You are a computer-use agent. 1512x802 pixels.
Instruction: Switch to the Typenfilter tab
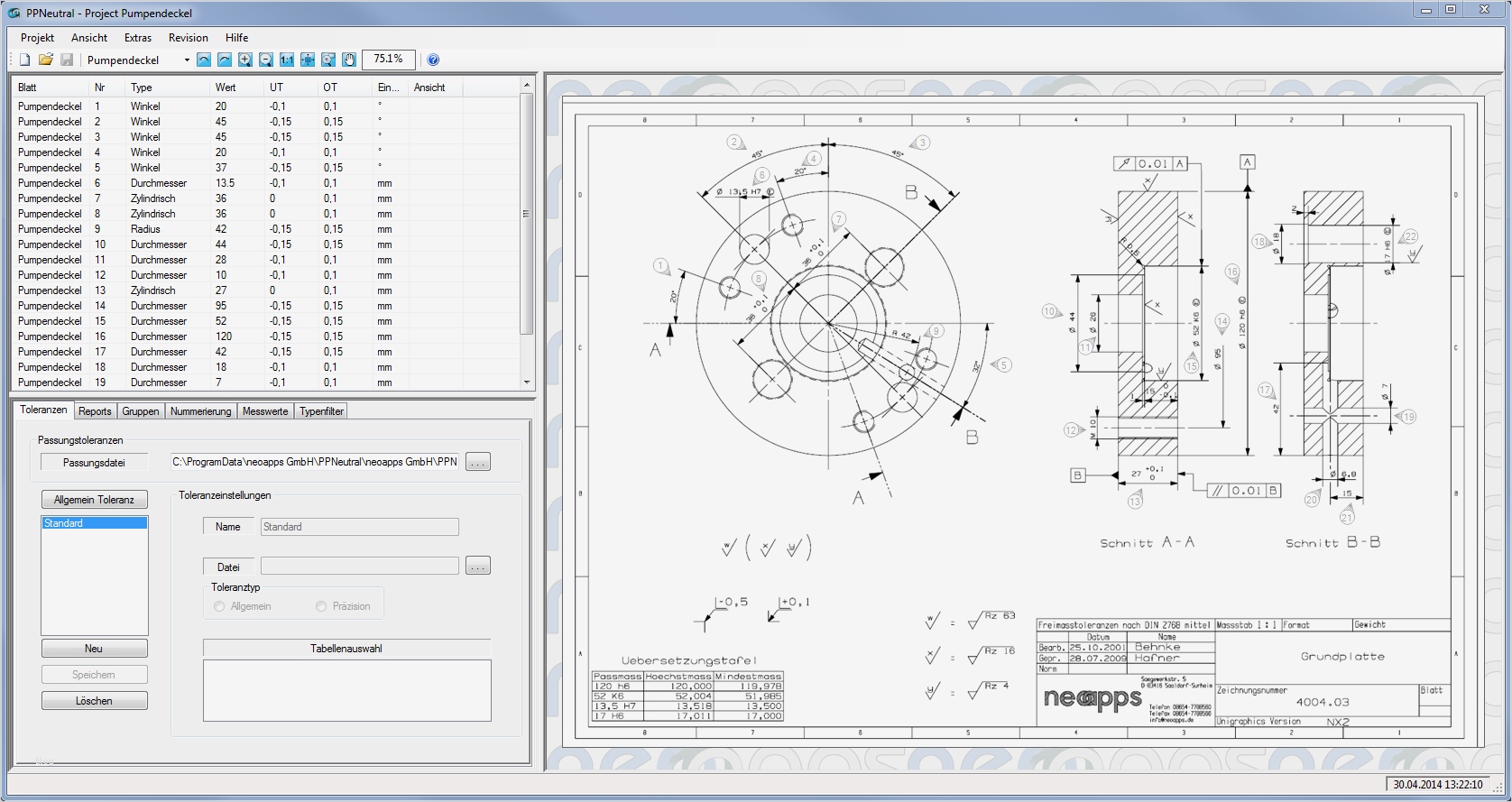pos(322,411)
